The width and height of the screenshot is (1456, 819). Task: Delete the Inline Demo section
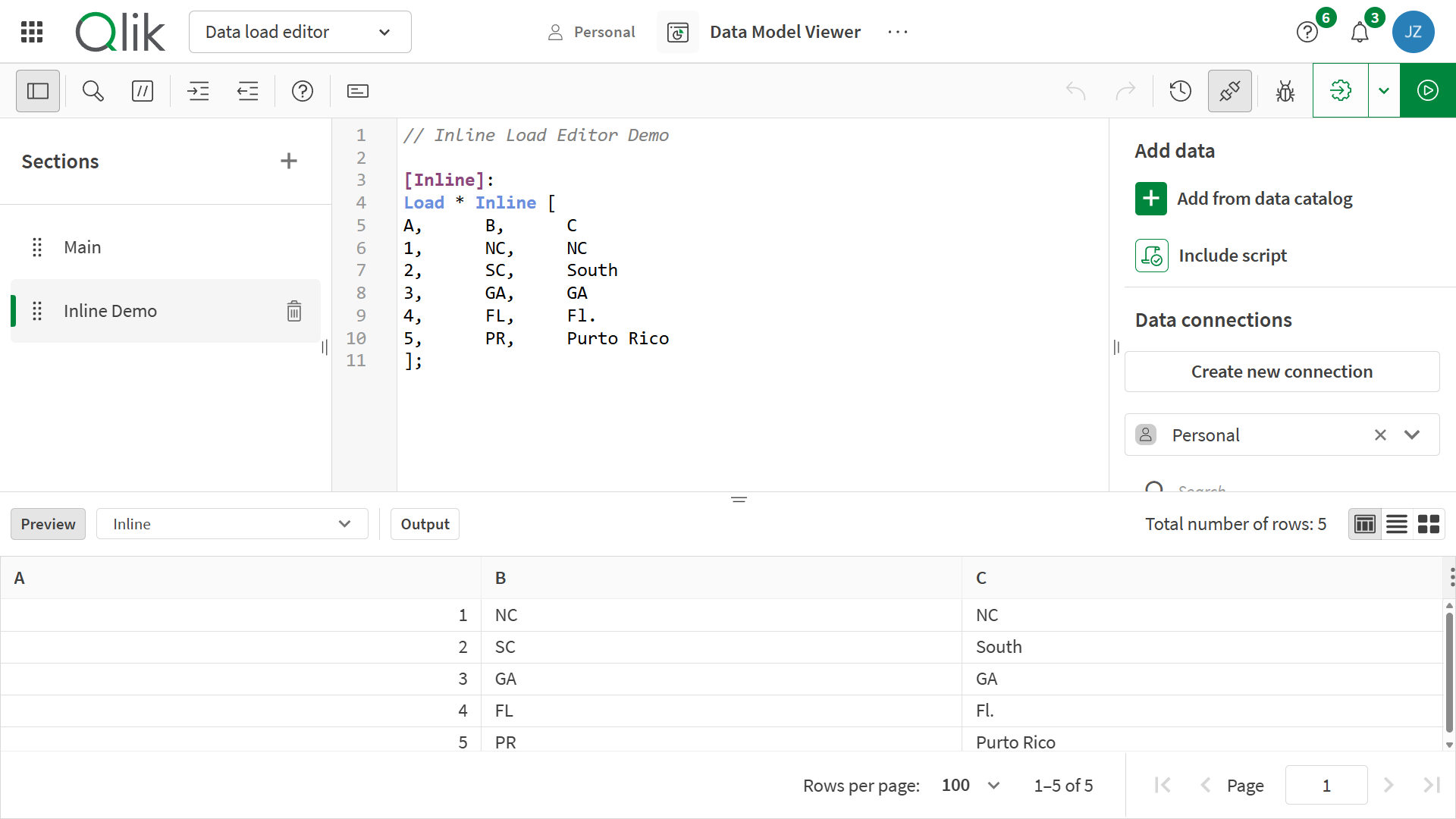[x=293, y=311]
